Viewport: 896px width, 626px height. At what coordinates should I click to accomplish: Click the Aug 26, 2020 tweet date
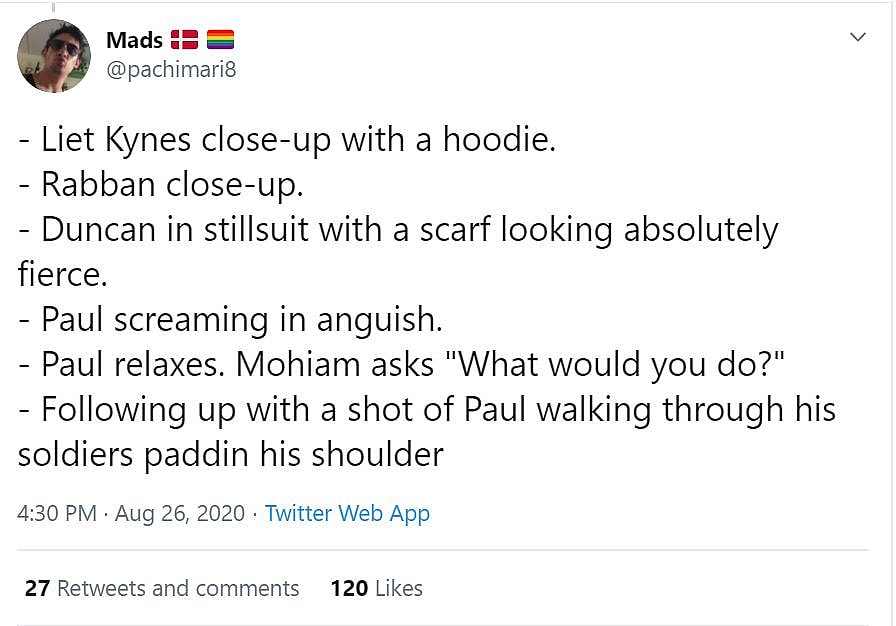pos(180,513)
